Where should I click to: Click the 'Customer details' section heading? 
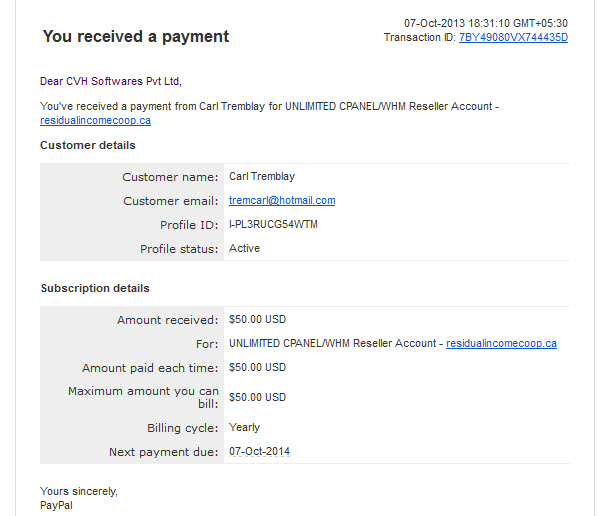(x=88, y=145)
